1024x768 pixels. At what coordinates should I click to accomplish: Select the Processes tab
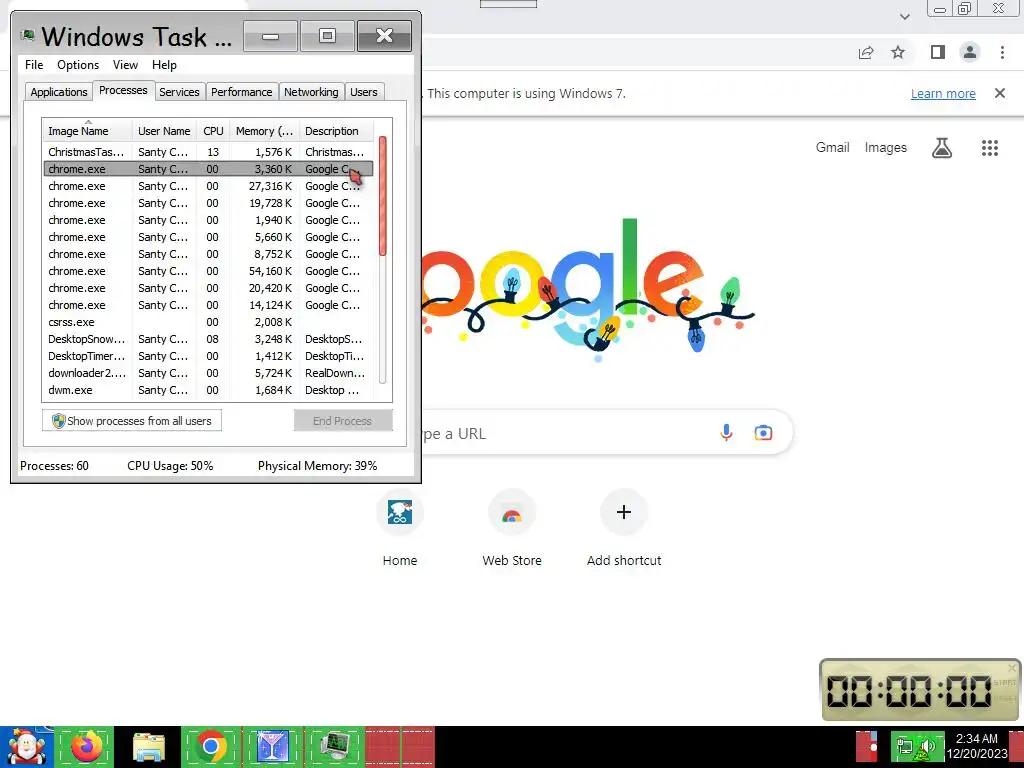click(x=123, y=90)
